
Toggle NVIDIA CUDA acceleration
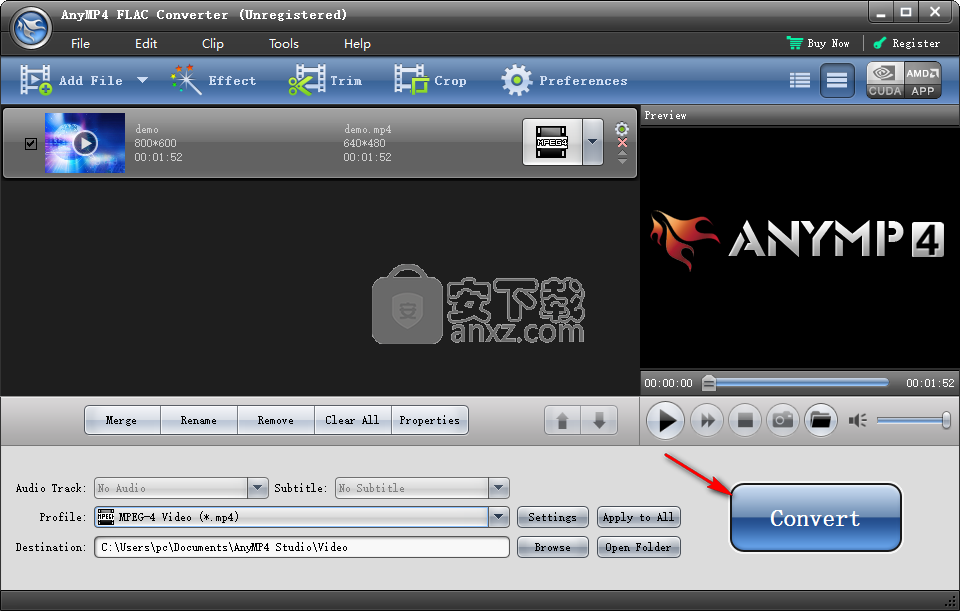coord(885,80)
